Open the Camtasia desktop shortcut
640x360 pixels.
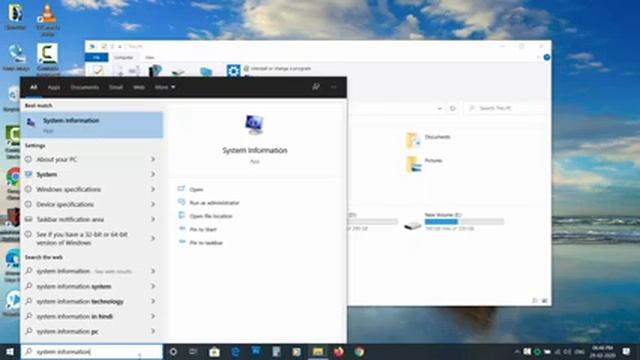[x=47, y=54]
